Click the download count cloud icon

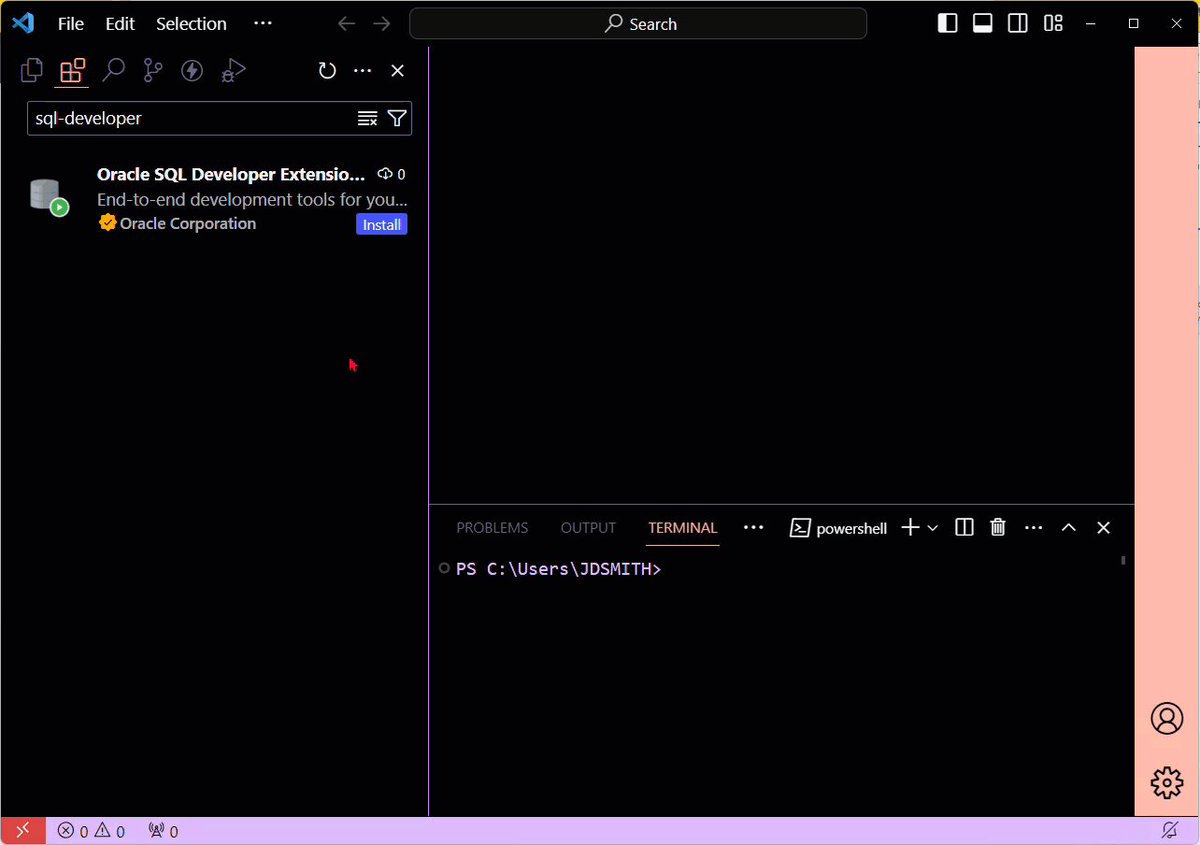(x=385, y=174)
